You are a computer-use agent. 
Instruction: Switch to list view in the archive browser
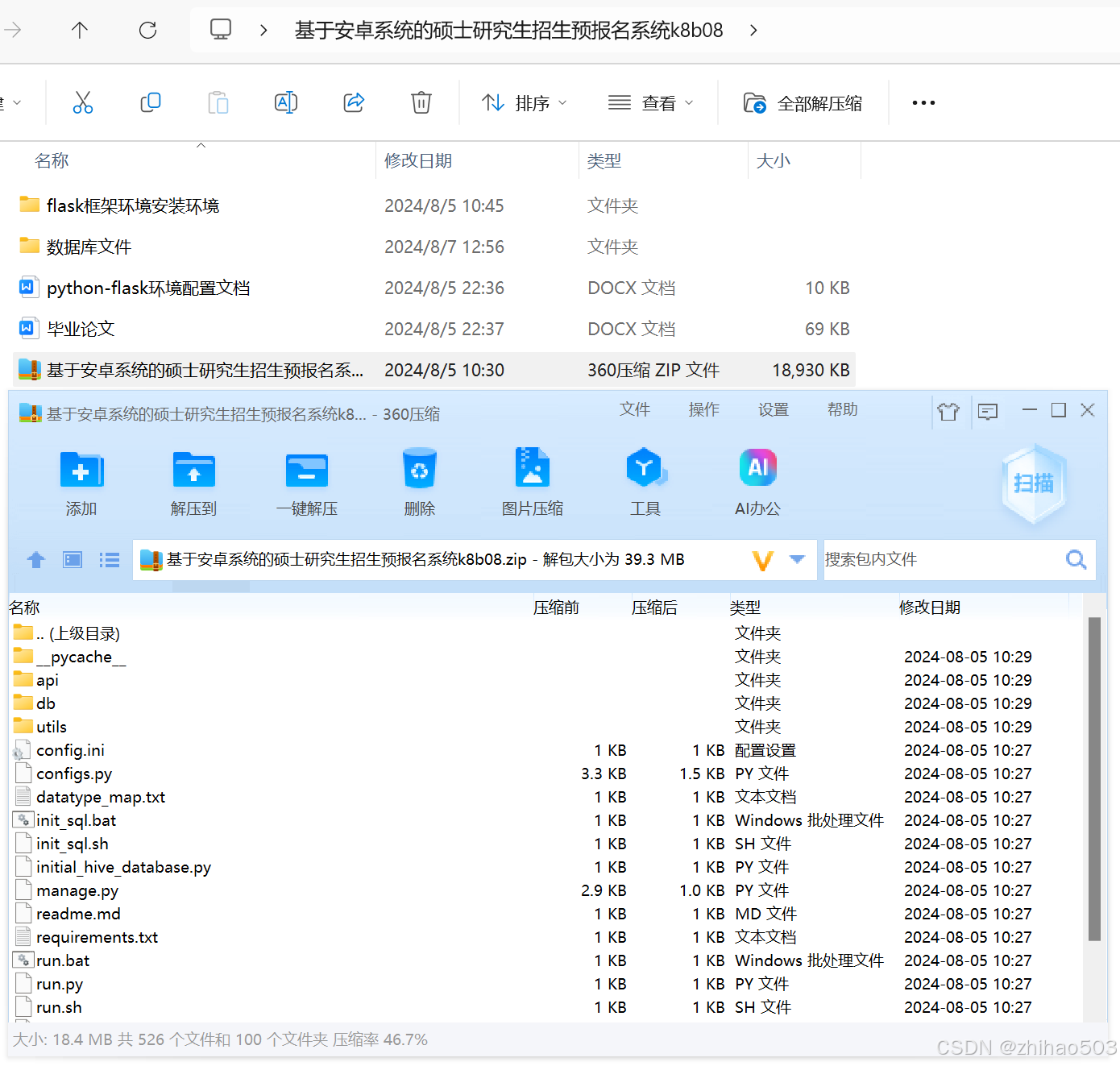(109, 559)
